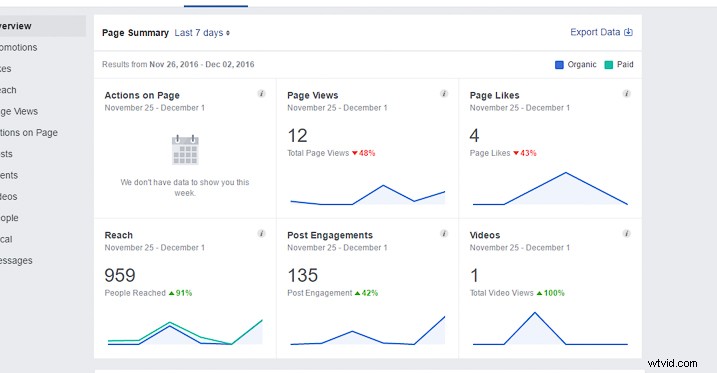Open Page Views in the sidebar
This screenshot has height=373, width=717.
point(19,112)
